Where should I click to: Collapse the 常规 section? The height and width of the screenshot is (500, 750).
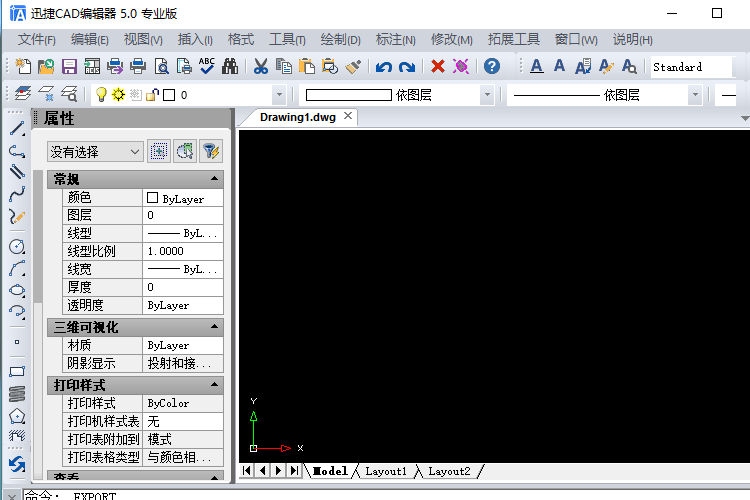(x=214, y=178)
